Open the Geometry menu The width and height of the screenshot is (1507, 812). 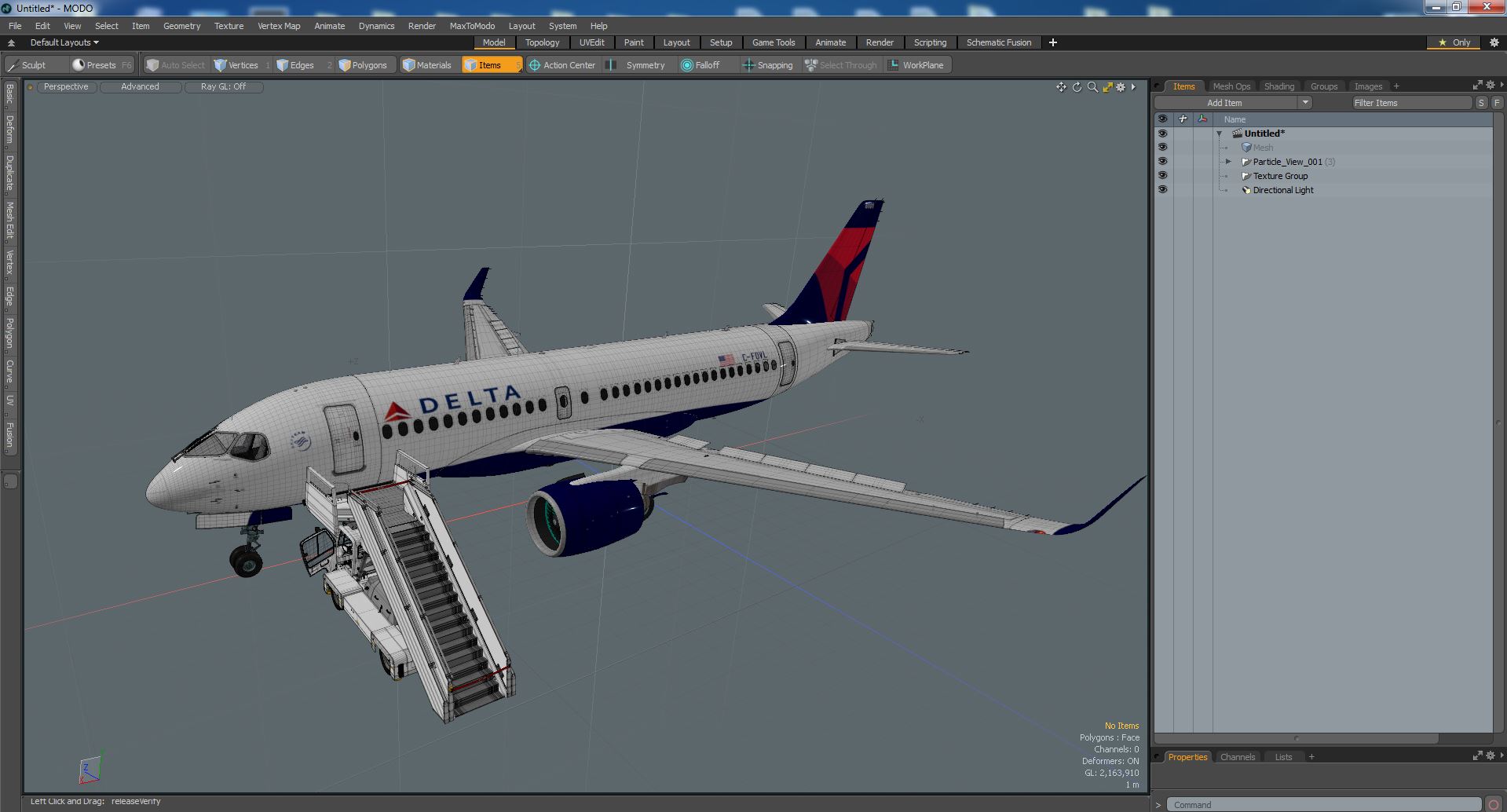[181, 26]
